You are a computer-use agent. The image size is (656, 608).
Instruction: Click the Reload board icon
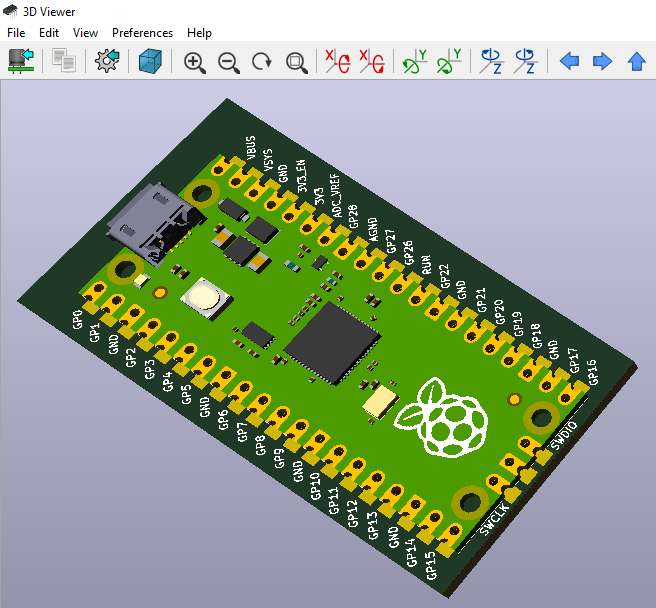[x=20, y=62]
